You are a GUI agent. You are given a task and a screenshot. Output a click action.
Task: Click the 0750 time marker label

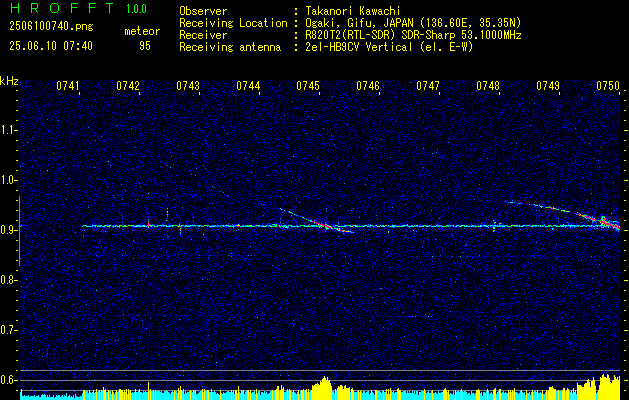[608, 86]
